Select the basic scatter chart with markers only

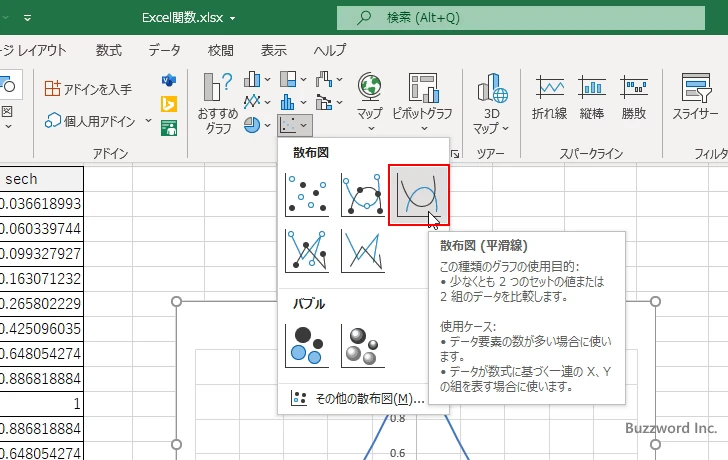coord(307,195)
